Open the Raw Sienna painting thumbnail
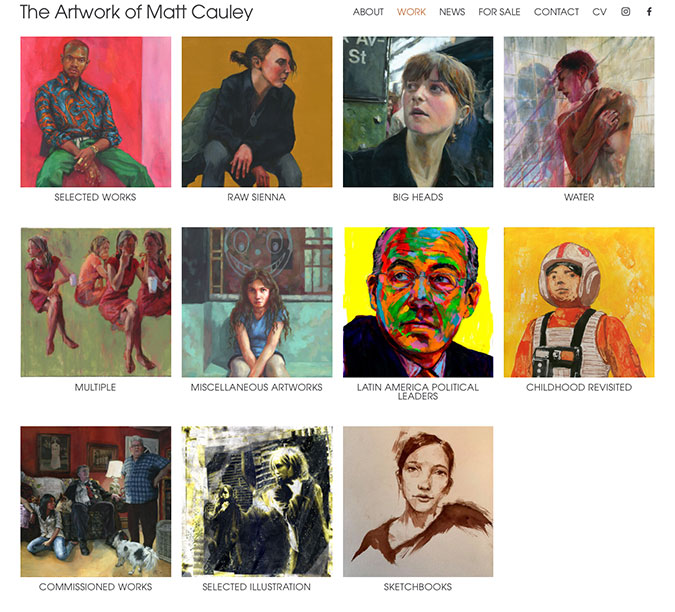This screenshot has width=675, height=612. [x=257, y=112]
